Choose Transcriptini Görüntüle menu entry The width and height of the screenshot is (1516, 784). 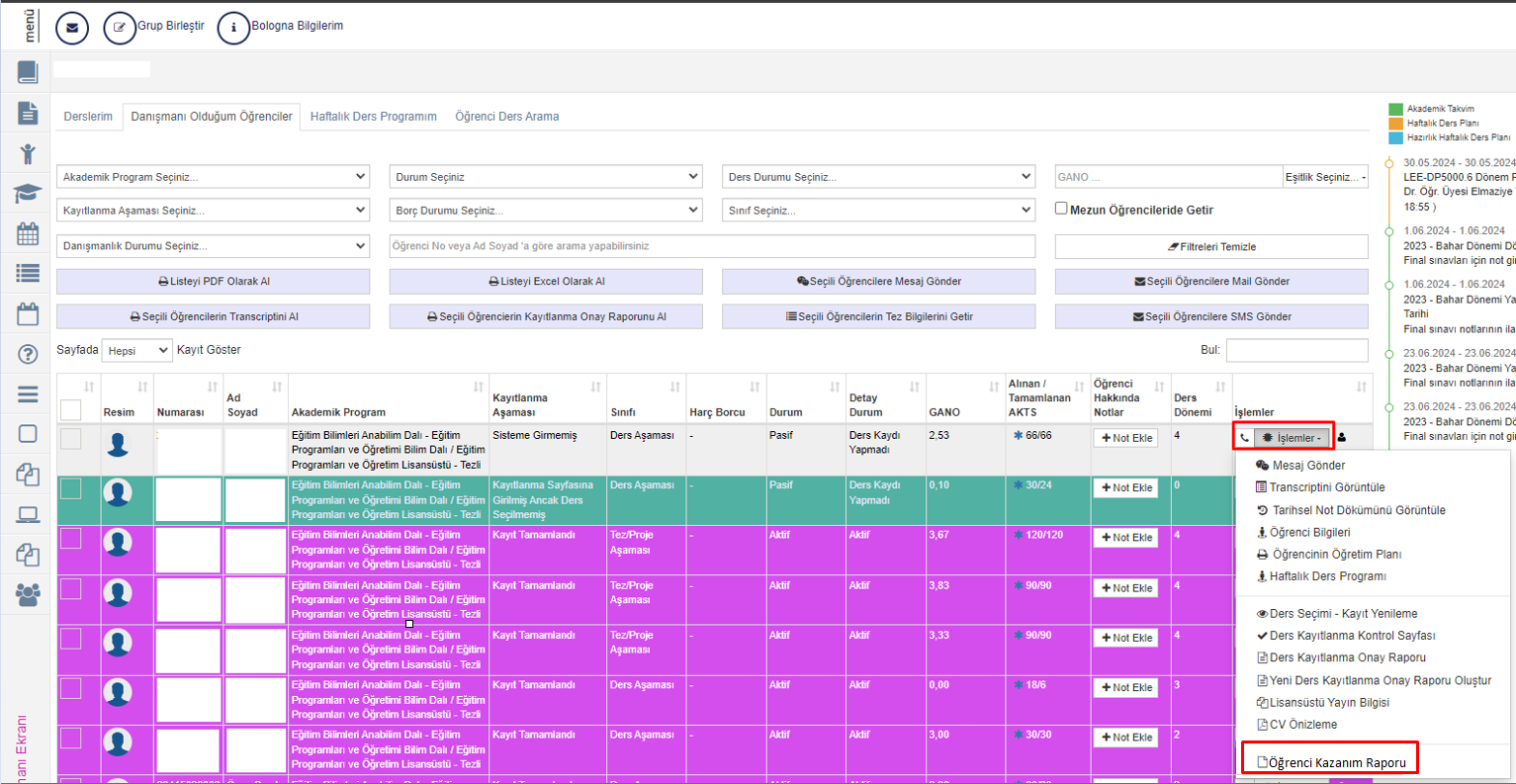(x=1320, y=487)
